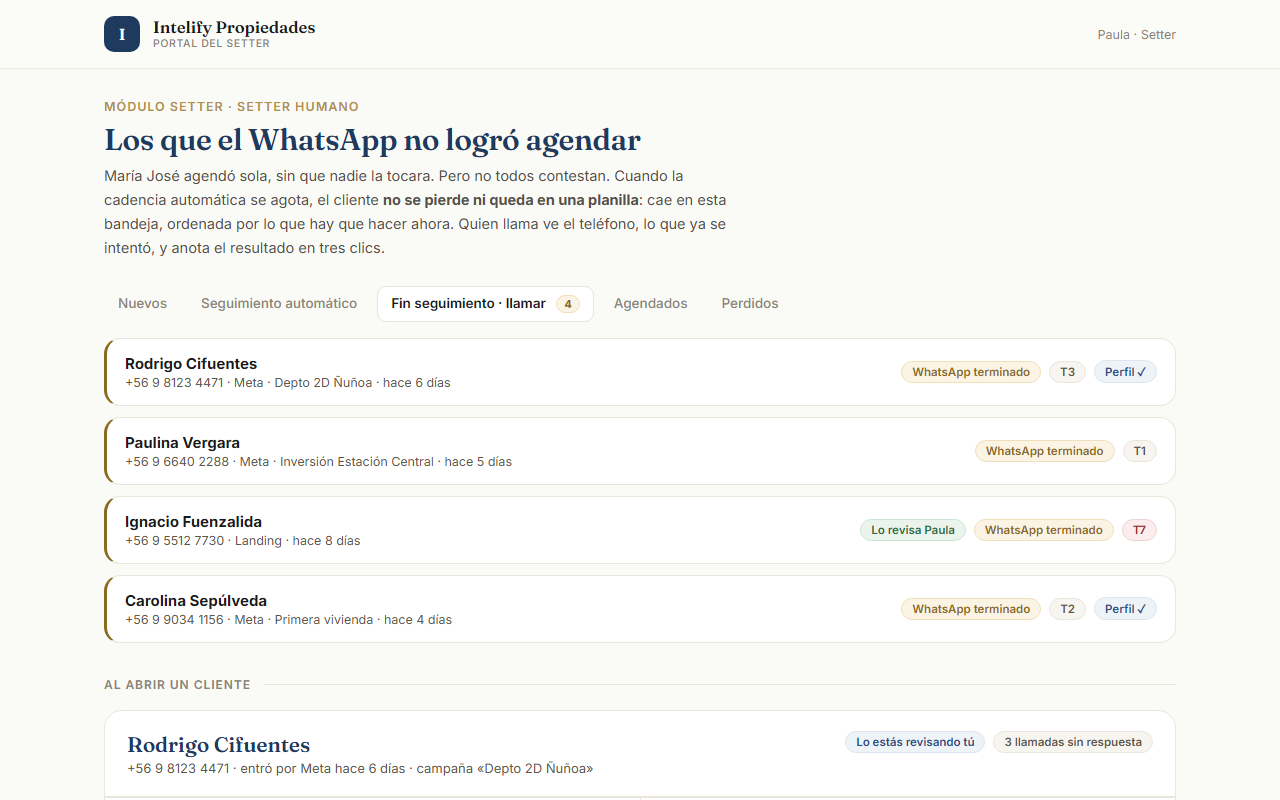The width and height of the screenshot is (1280, 800).
Task: Click PORTAL DEL SETTER subtitle
Action: (211, 44)
